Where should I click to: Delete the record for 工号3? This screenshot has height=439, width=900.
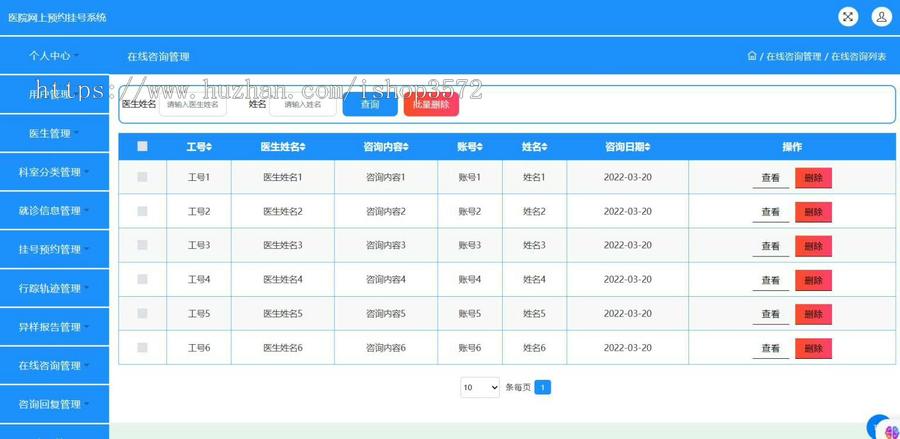click(813, 246)
